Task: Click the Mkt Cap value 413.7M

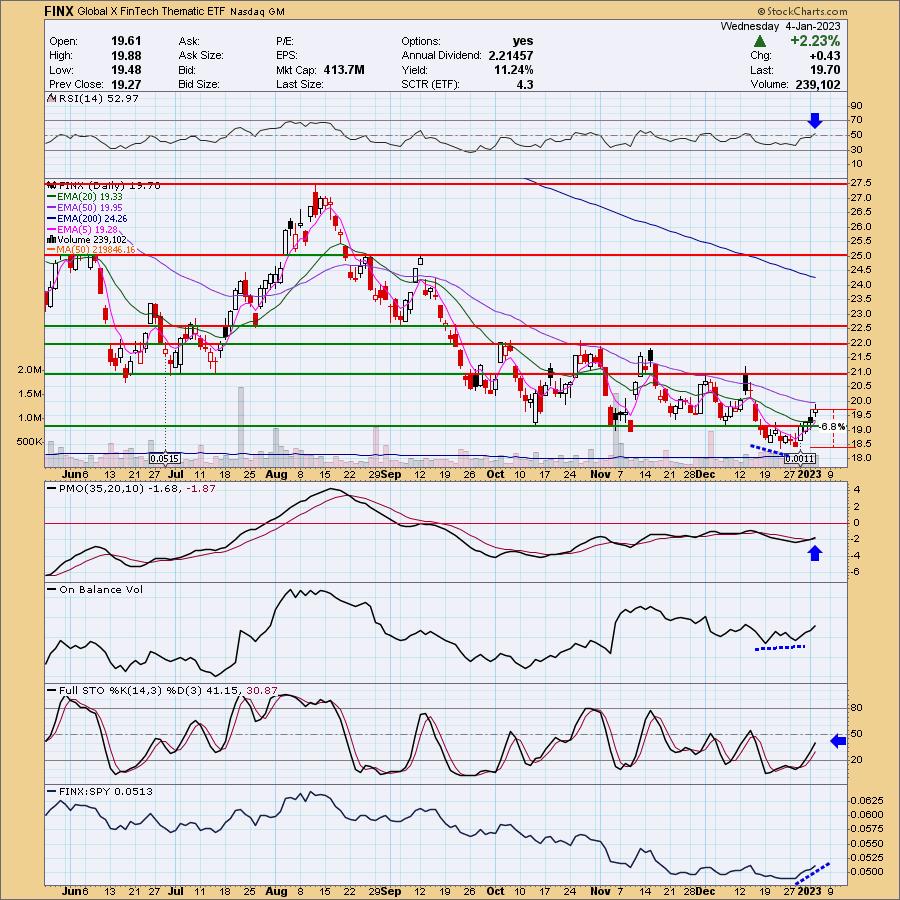Action: click(x=344, y=69)
